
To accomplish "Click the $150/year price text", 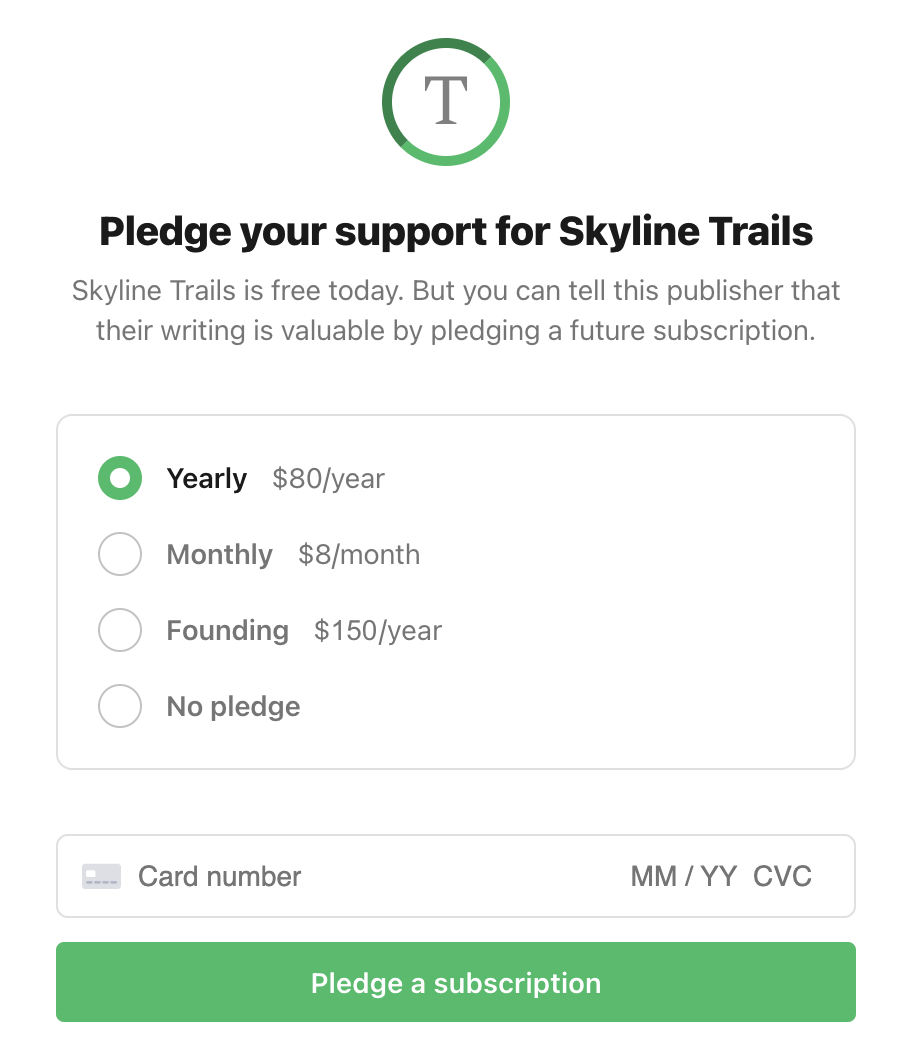I will tap(378, 631).
